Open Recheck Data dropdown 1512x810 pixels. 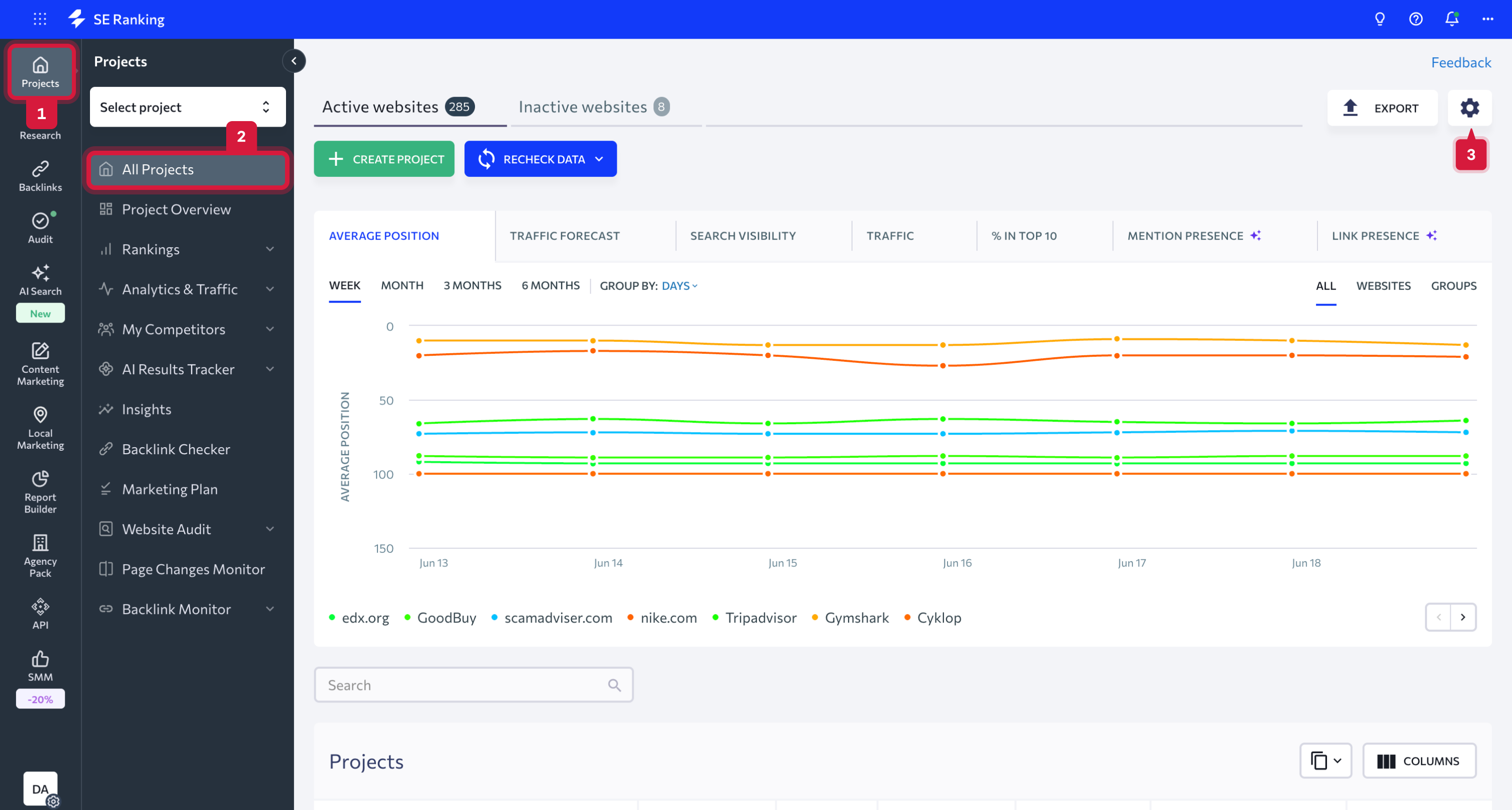[540, 158]
